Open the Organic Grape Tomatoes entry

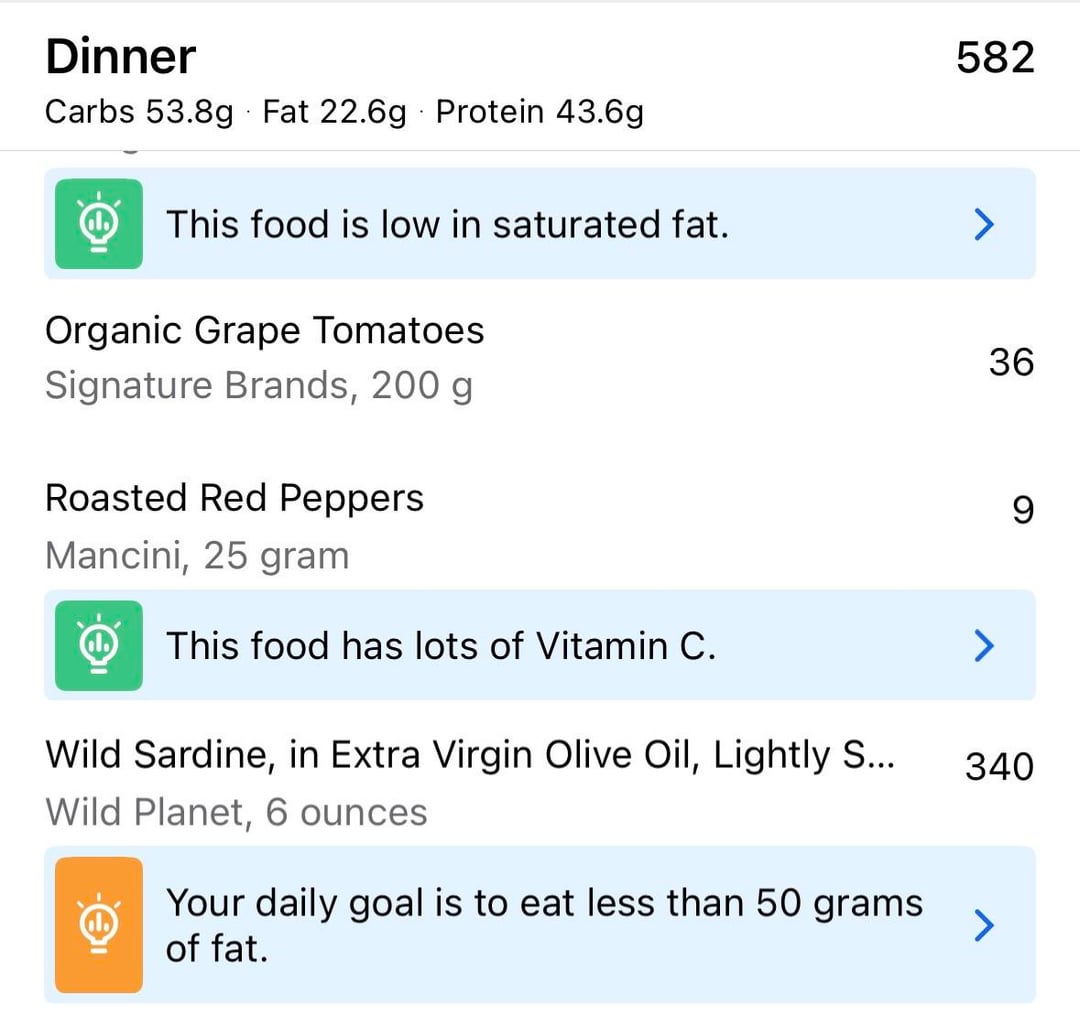[x=265, y=331]
